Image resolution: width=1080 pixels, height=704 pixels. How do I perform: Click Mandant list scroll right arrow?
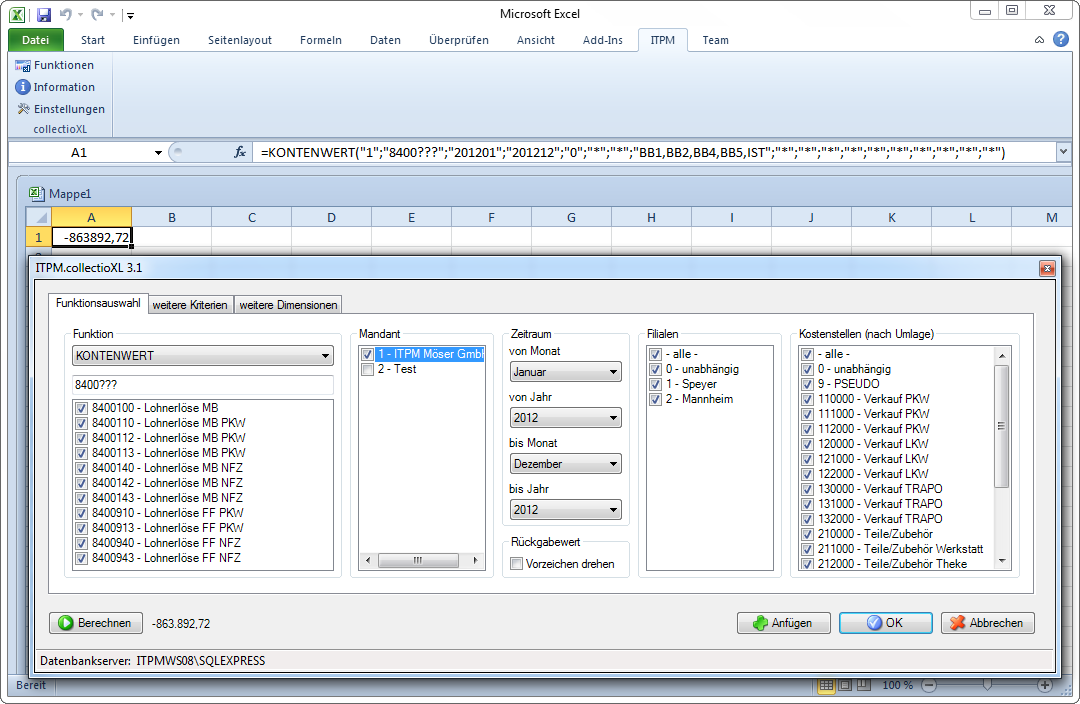click(475, 561)
